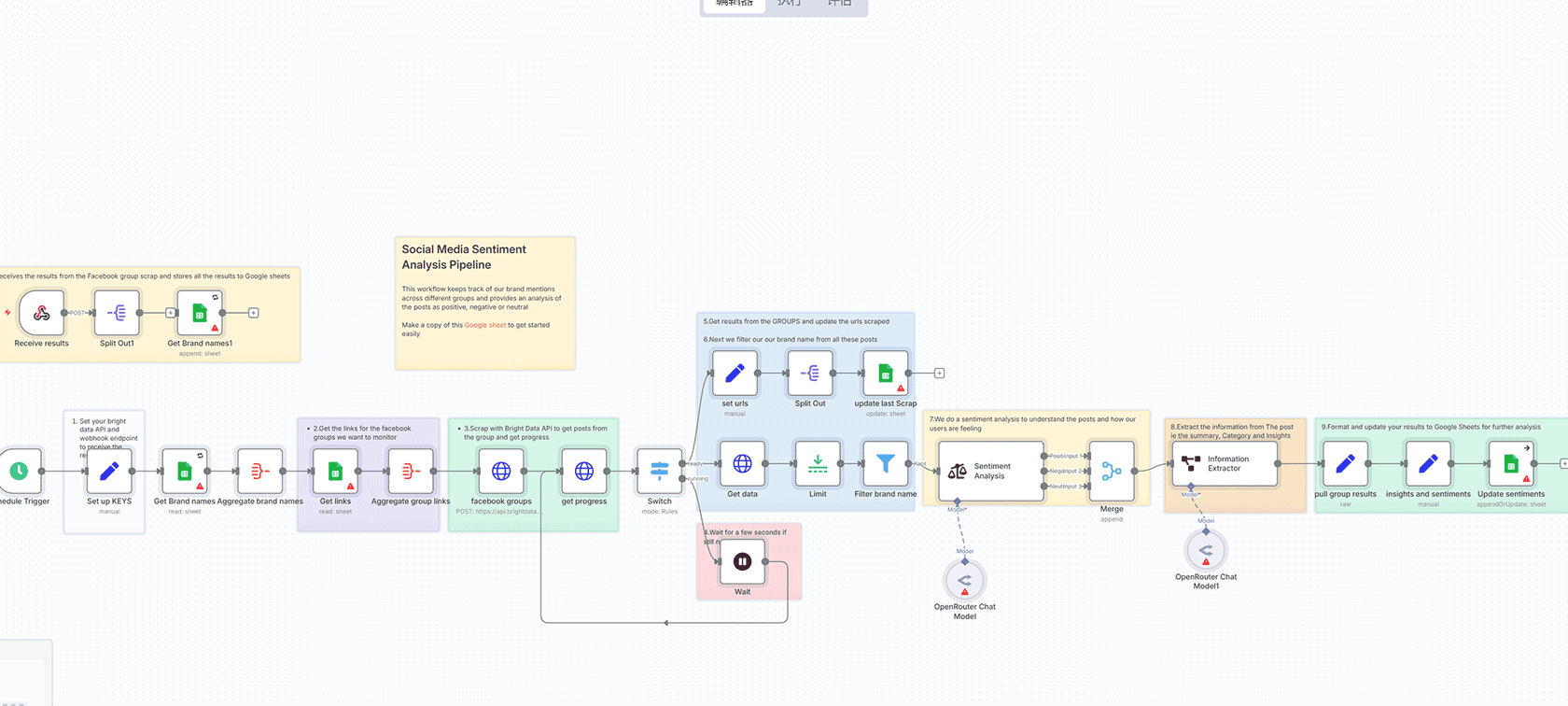The image size is (1568, 706).
Task: Select the get progress globe node
Action: click(584, 472)
